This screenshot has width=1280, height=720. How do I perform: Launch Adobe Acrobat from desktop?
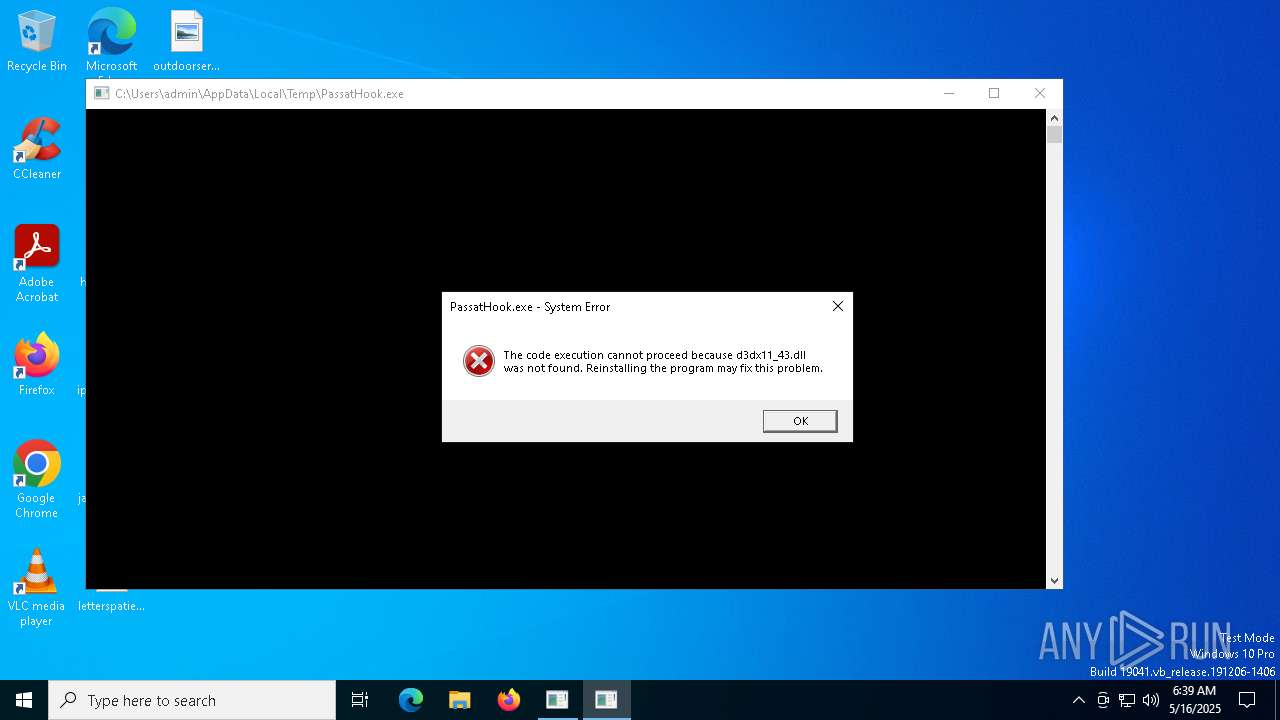point(37,264)
